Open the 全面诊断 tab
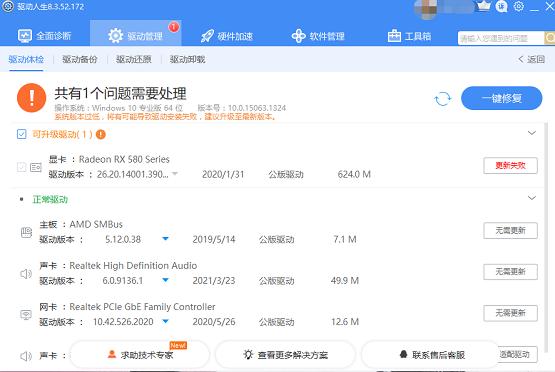The width and height of the screenshot is (555, 372). (44, 36)
